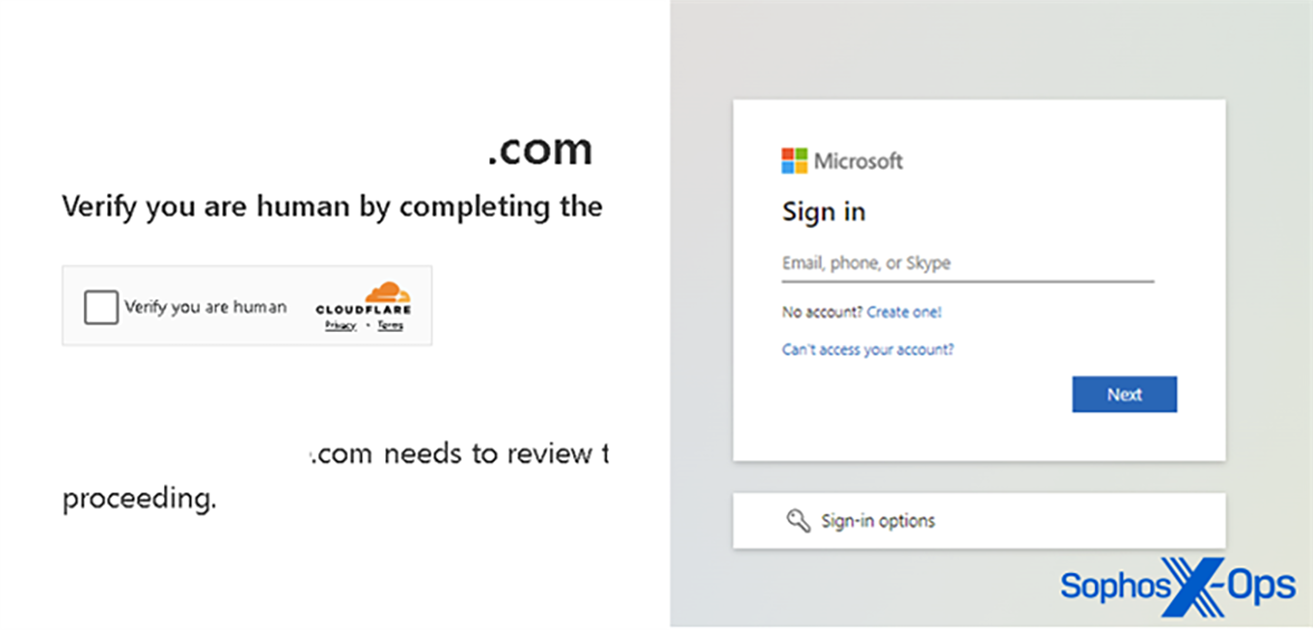Click the key icon beside Sign-in options
The width and height of the screenshot is (1314, 630).
(x=798, y=521)
